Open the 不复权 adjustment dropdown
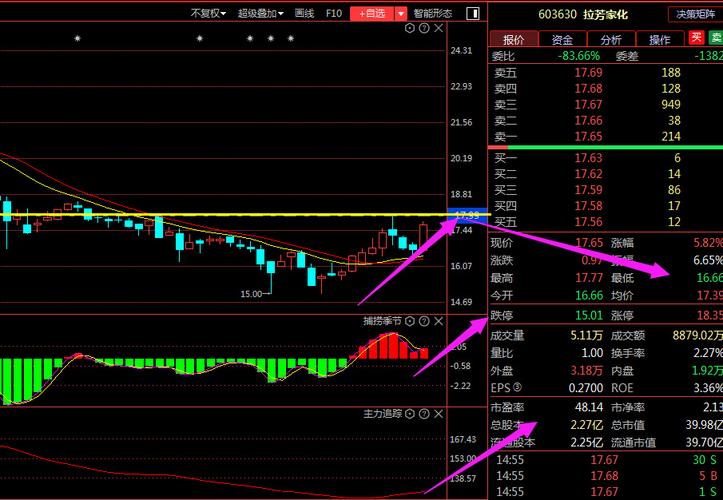The height and width of the screenshot is (500, 723). coord(208,13)
